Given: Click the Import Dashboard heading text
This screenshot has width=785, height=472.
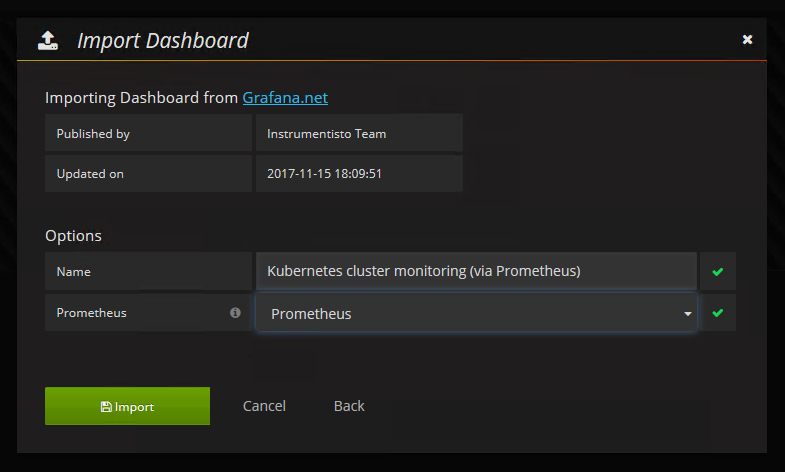Looking at the screenshot, I should [x=163, y=41].
